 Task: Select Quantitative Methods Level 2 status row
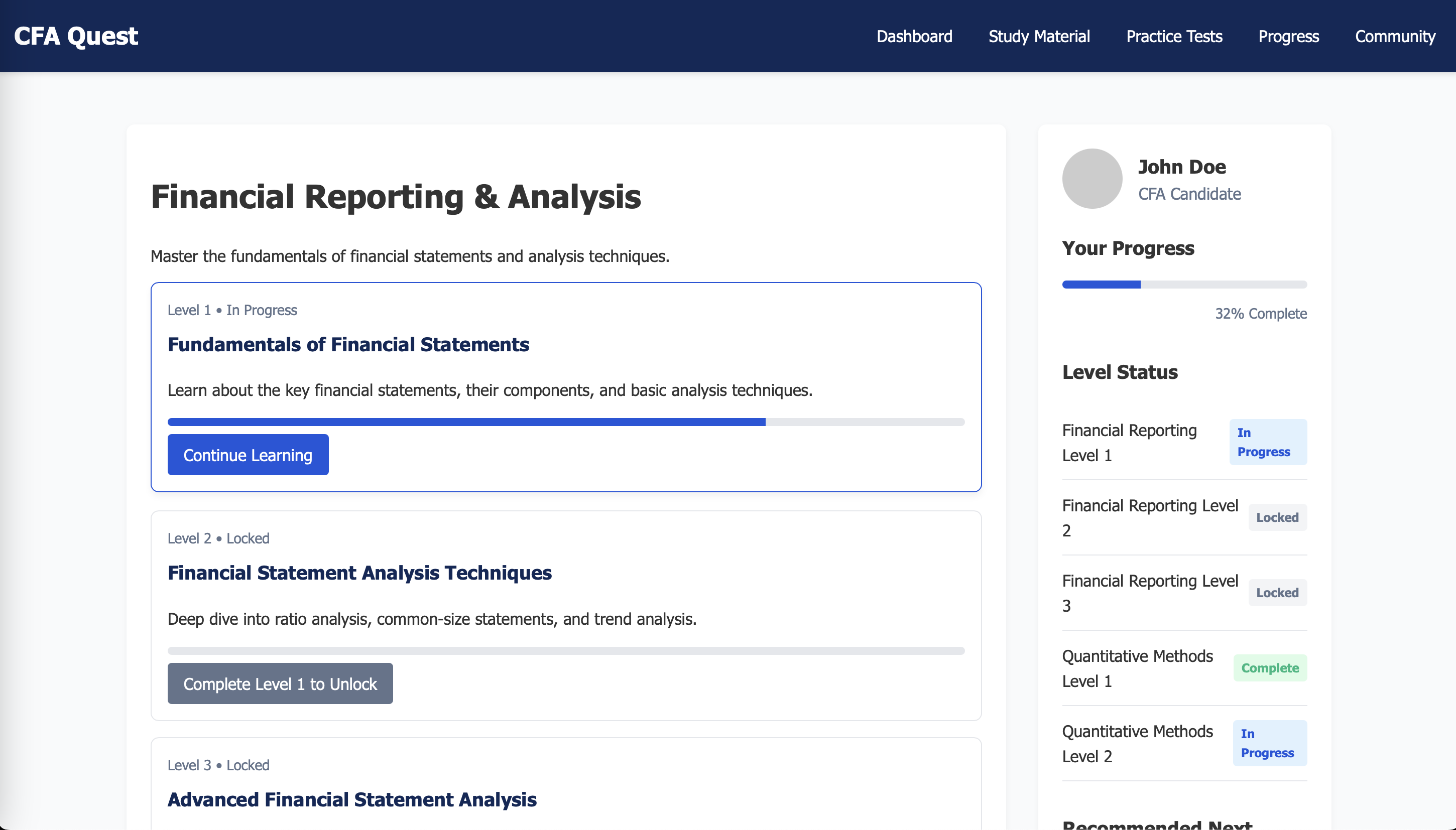[x=1184, y=743]
